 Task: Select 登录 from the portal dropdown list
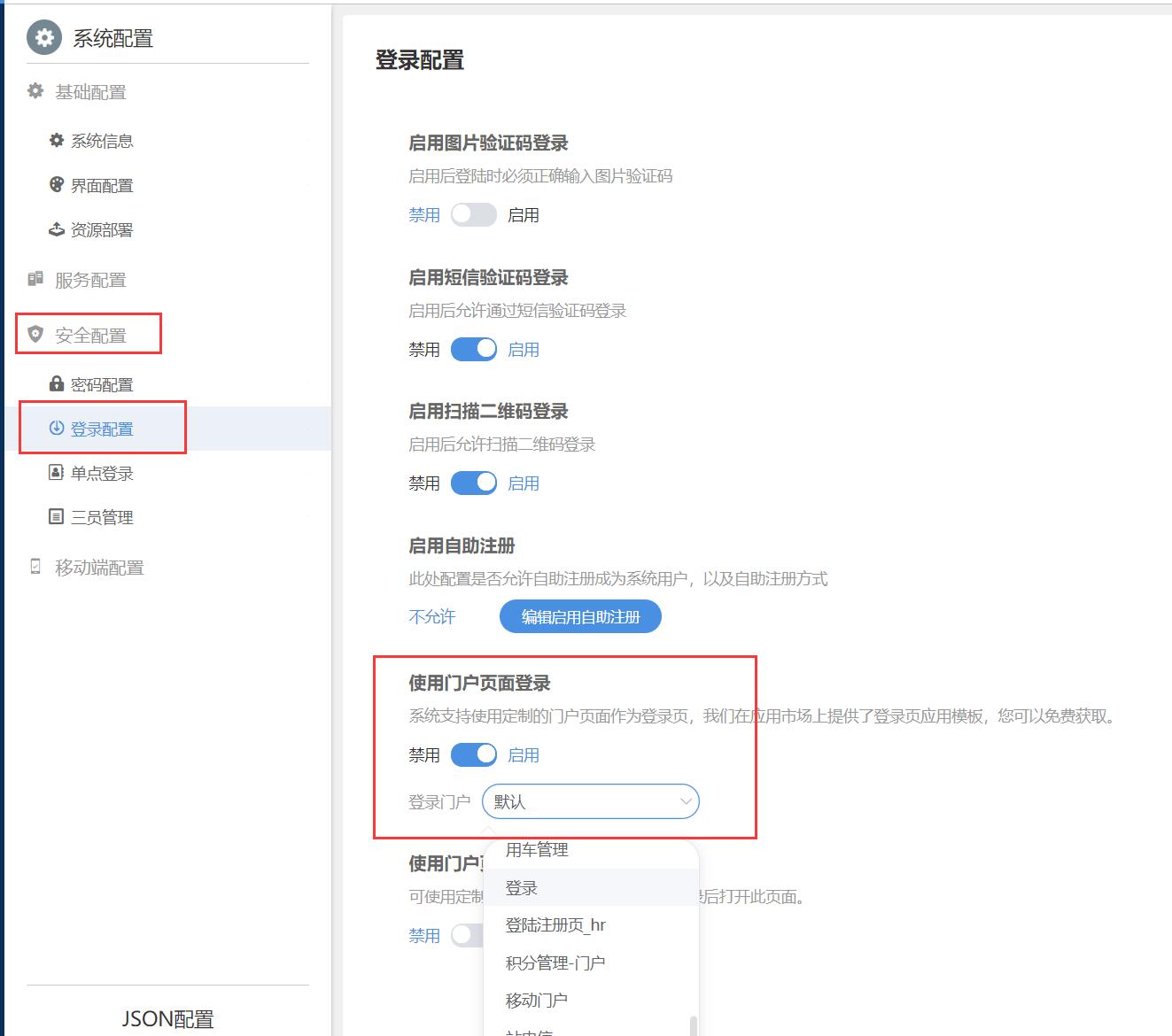click(x=522, y=888)
